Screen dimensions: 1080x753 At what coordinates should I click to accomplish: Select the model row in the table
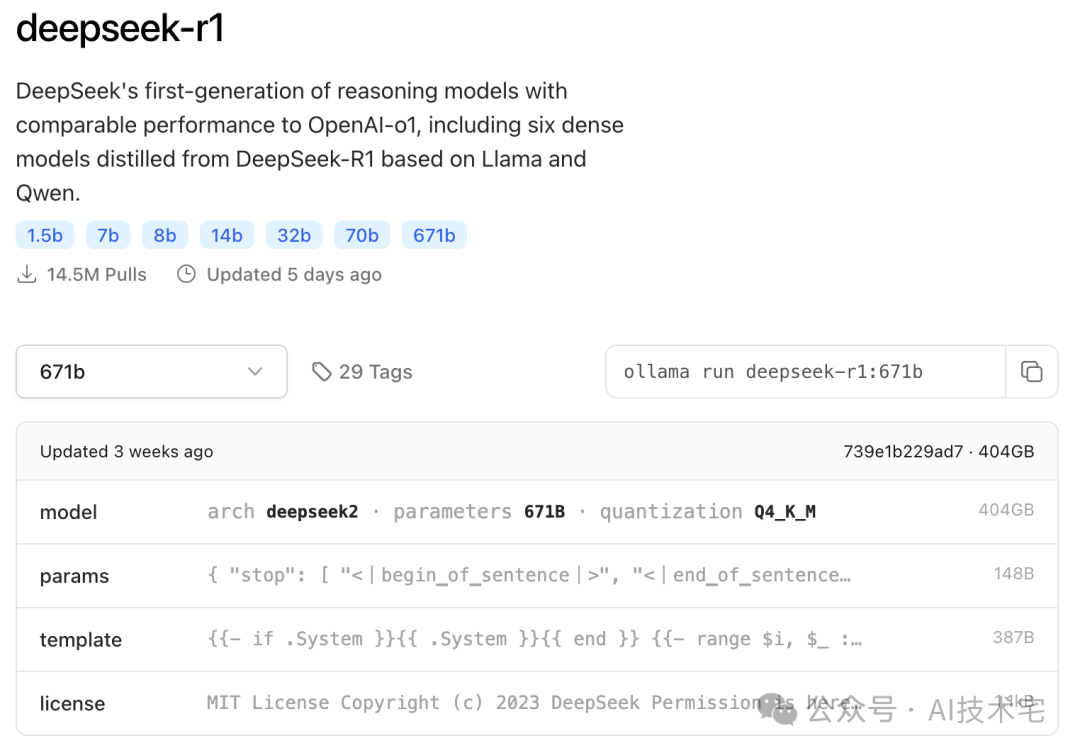pyautogui.click(x=540, y=511)
